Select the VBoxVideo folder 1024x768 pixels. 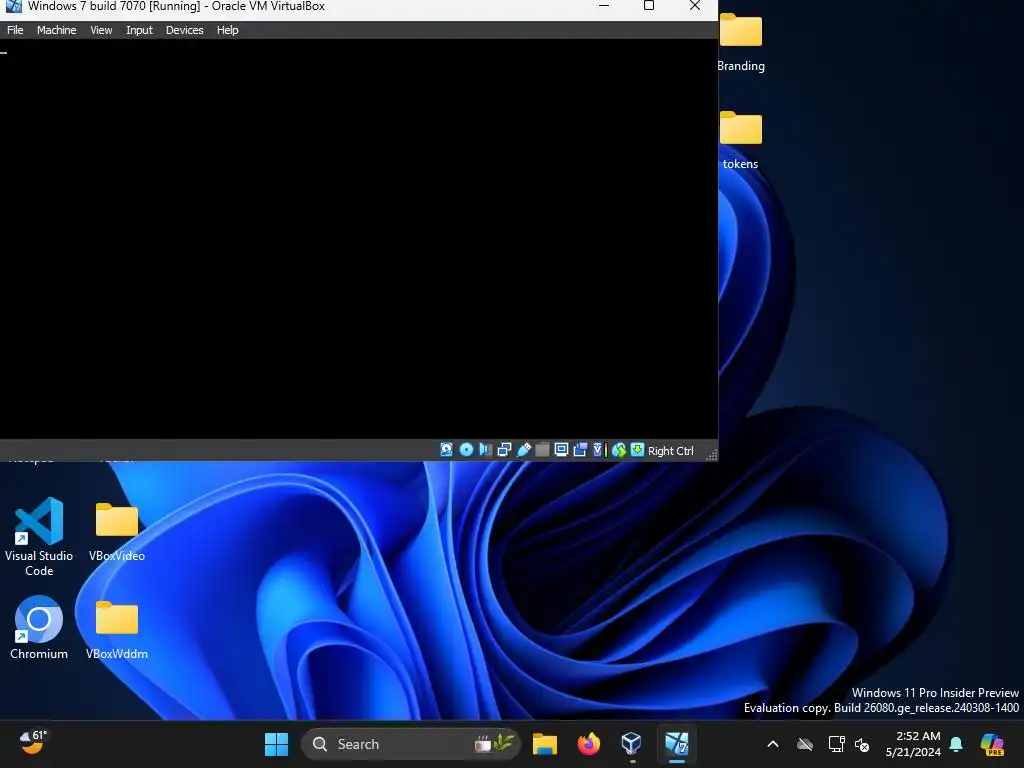point(117,532)
